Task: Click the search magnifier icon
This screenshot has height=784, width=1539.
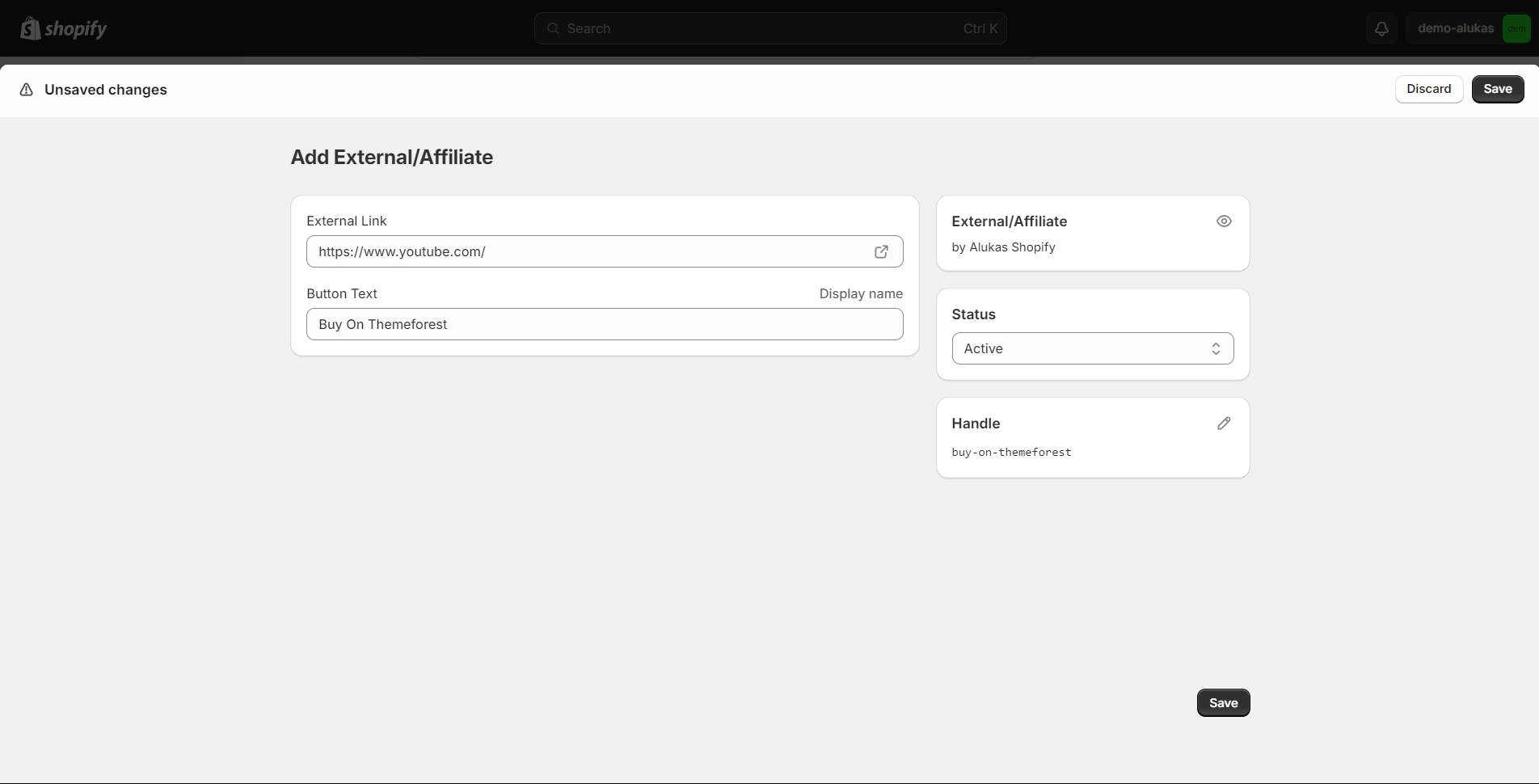Action: point(553,28)
